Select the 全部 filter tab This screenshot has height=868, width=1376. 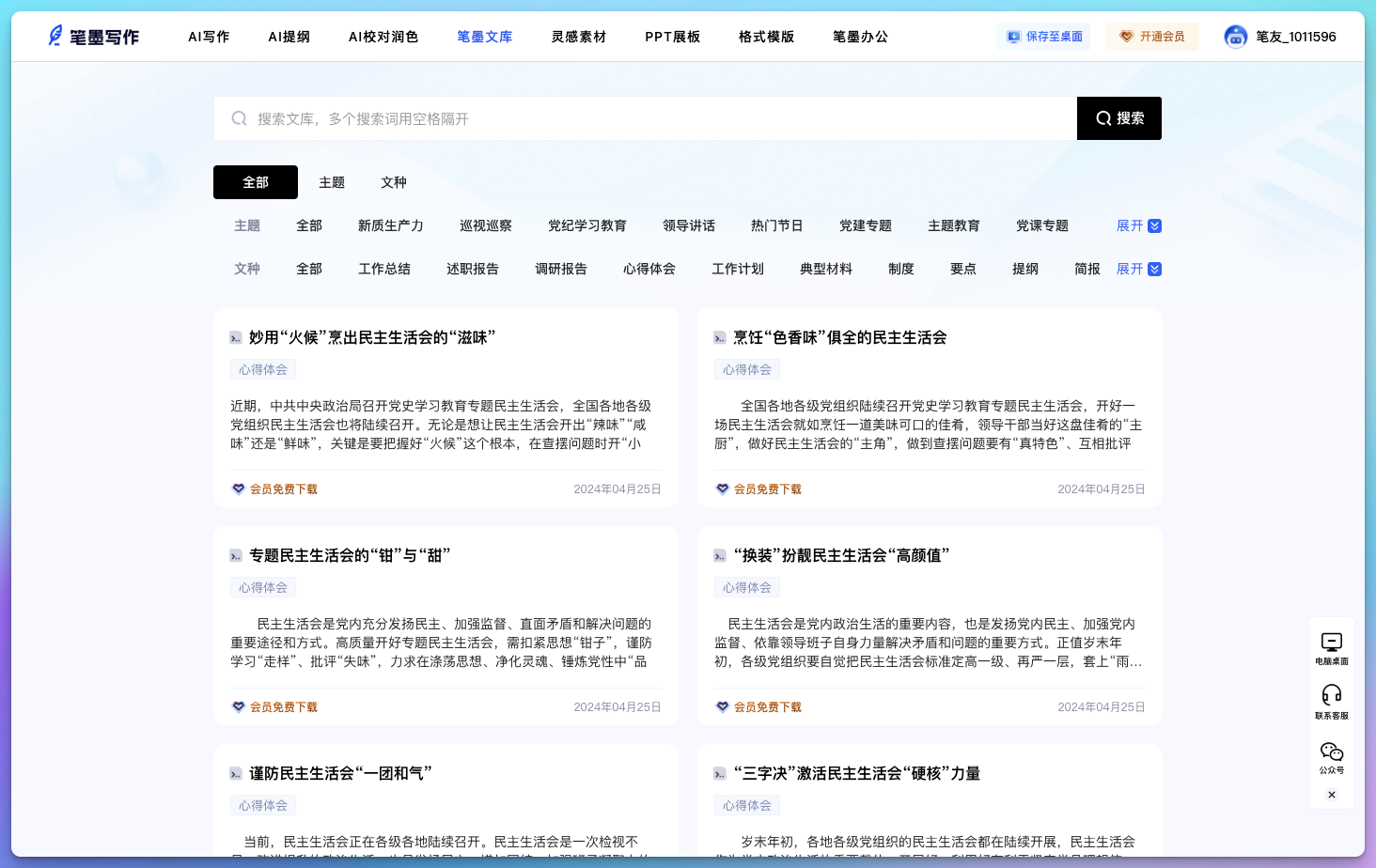(x=256, y=182)
